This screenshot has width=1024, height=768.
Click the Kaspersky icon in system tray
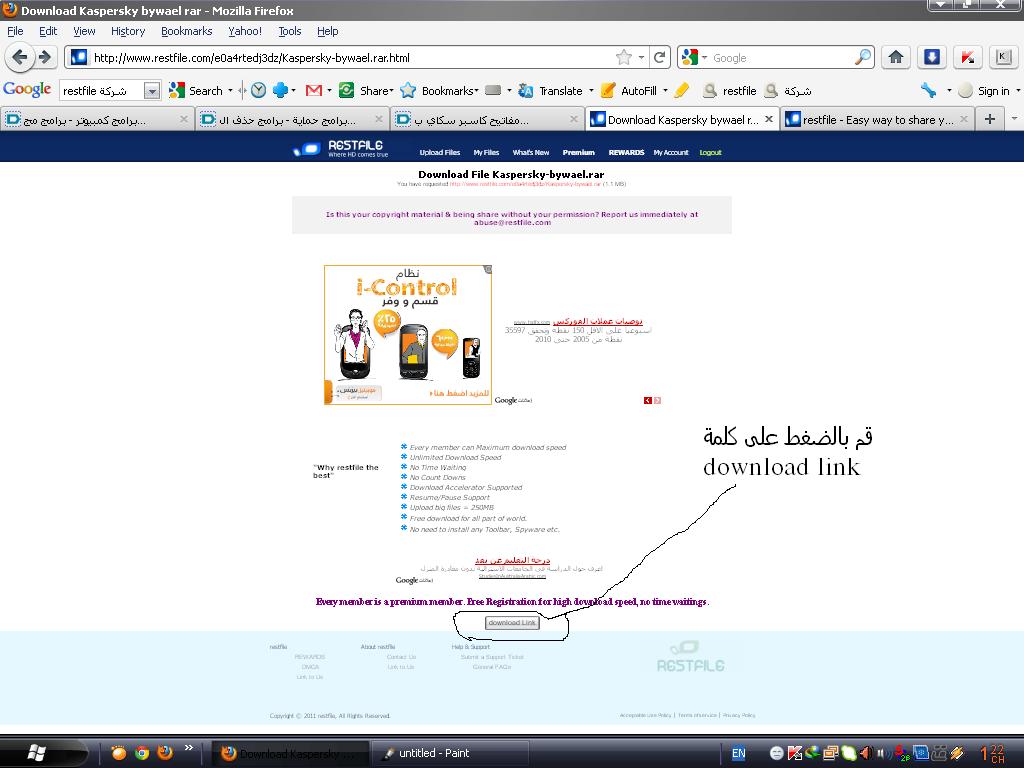795,753
